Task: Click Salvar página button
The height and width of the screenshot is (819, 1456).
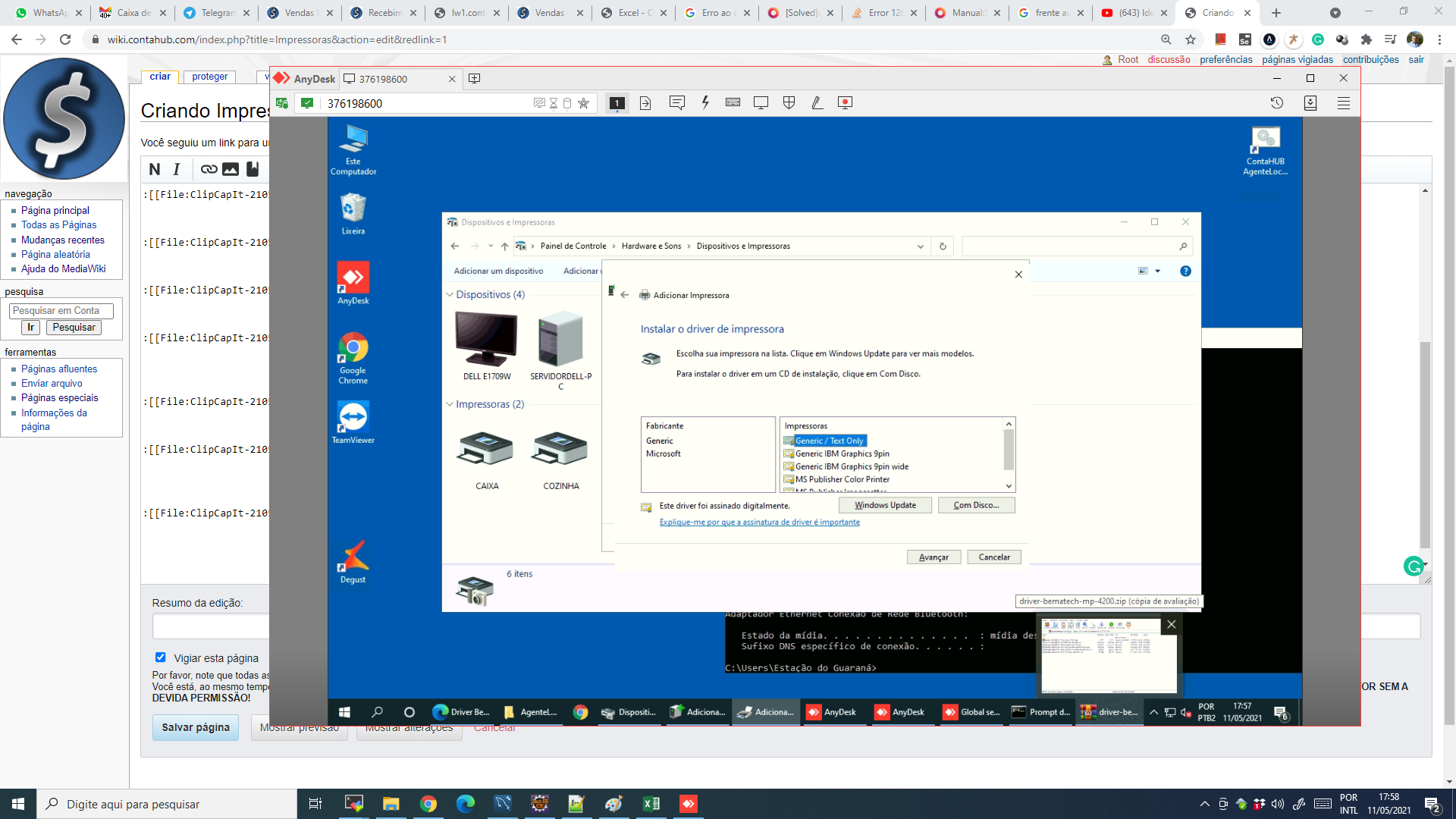Action: tap(196, 727)
